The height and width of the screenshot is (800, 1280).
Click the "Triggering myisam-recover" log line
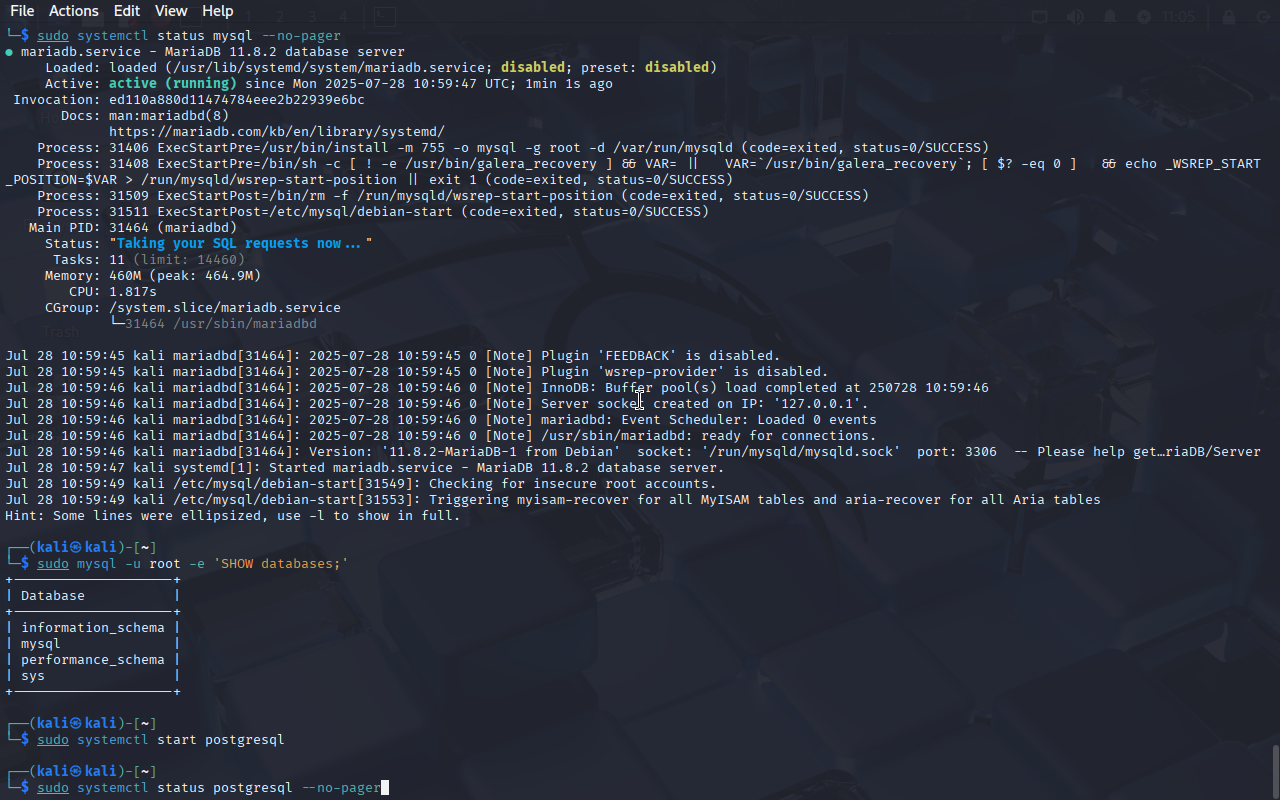[553, 500]
